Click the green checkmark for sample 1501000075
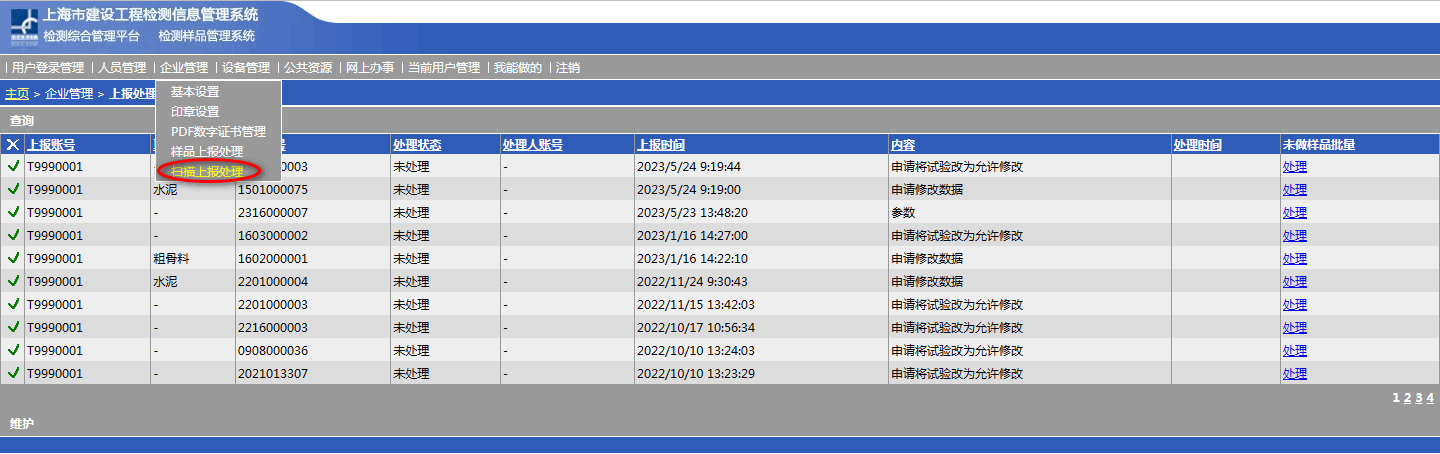 [x=13, y=189]
